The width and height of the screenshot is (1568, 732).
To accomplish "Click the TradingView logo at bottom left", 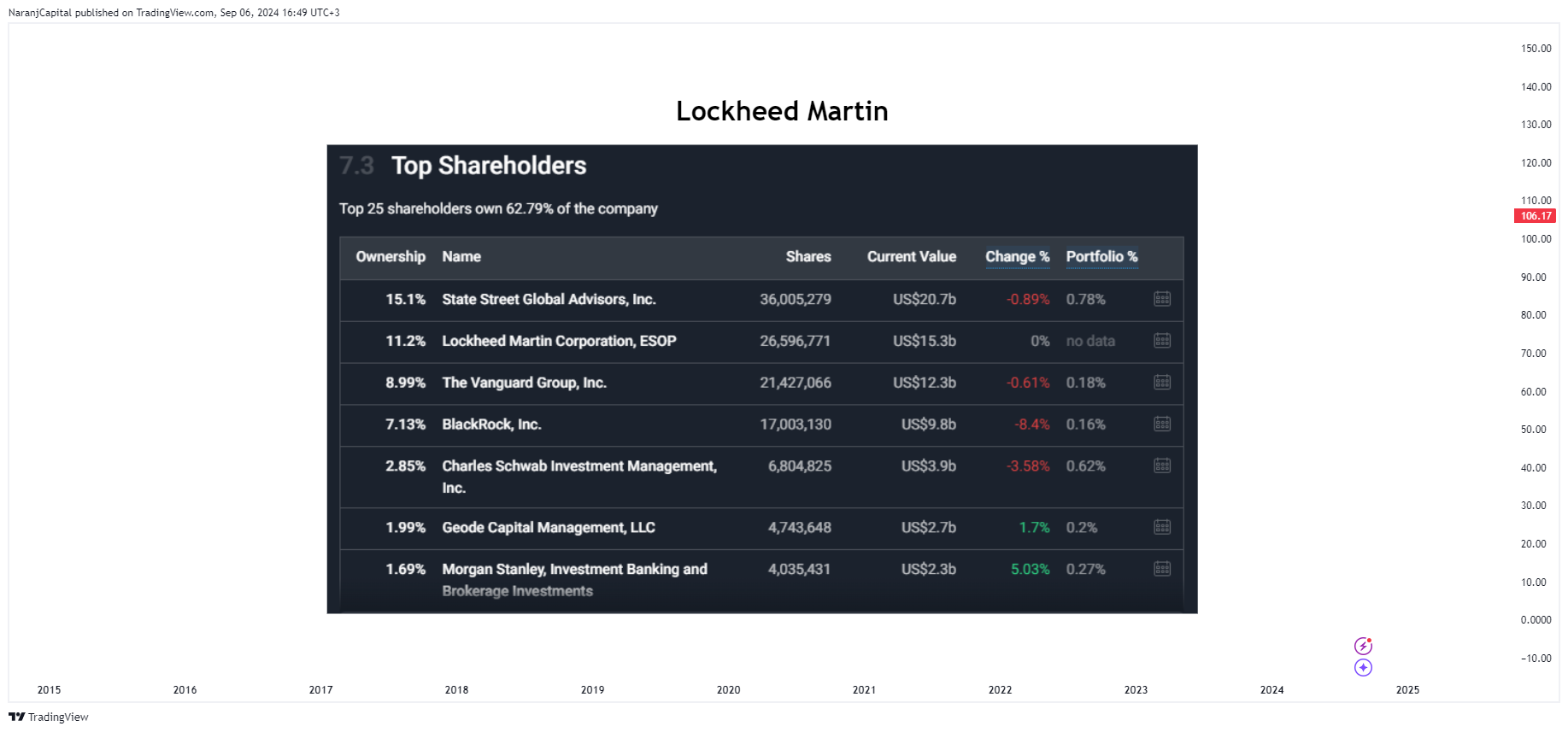I will coord(49,717).
